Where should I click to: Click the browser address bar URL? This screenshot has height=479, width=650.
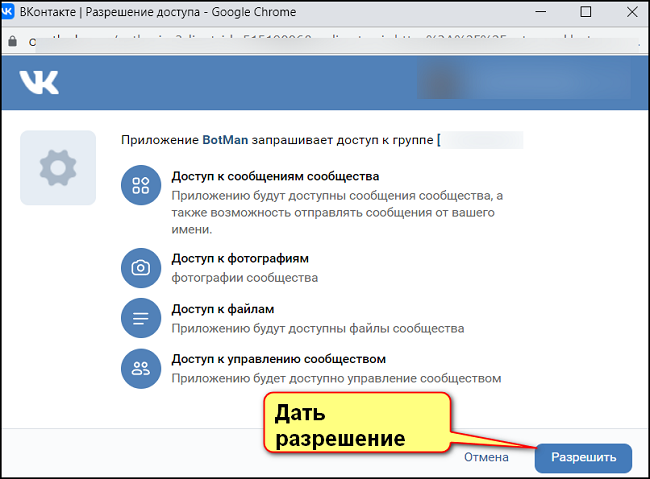pos(334,42)
